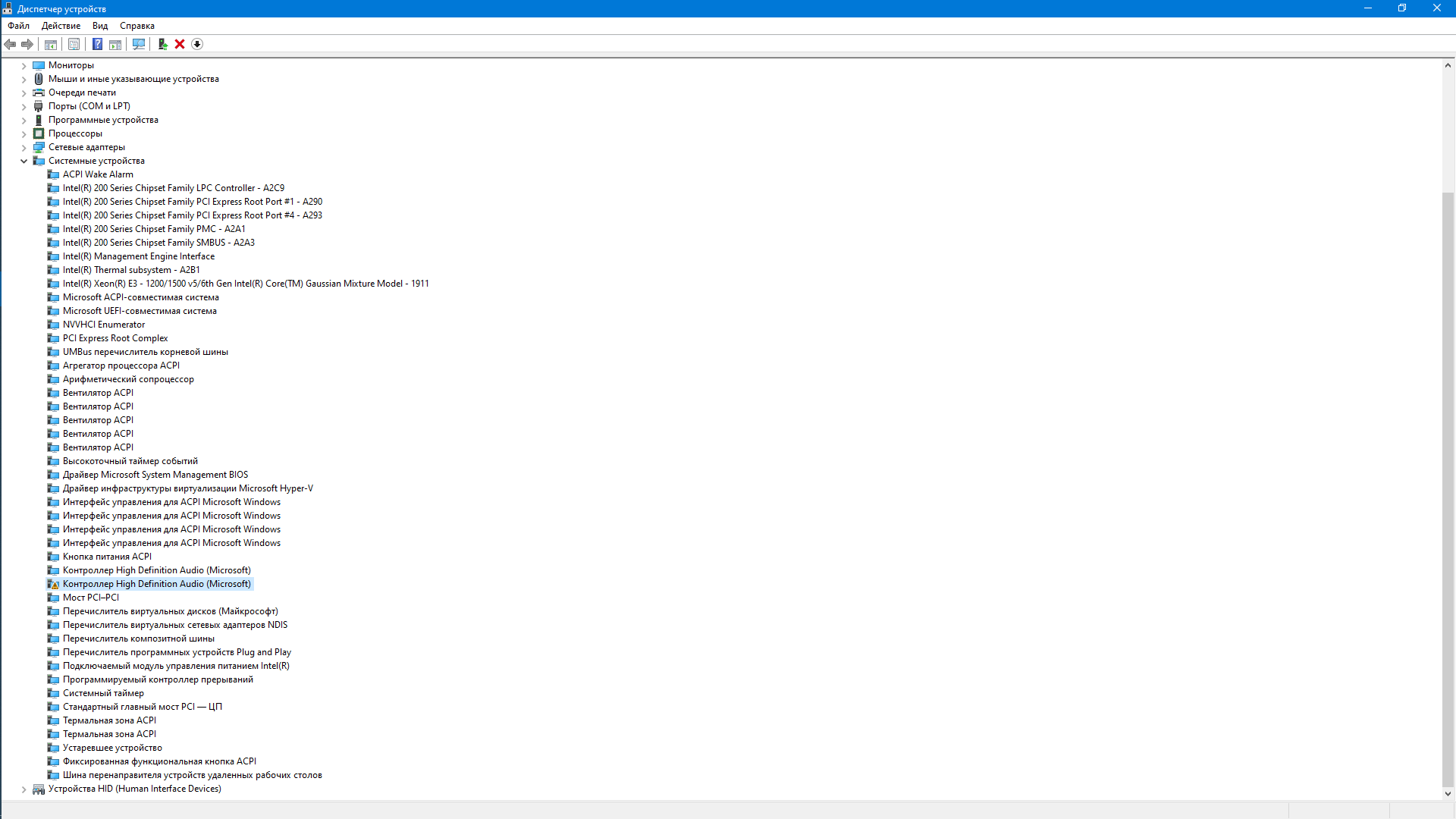Click the Back arrow in toolbar

coord(10,44)
